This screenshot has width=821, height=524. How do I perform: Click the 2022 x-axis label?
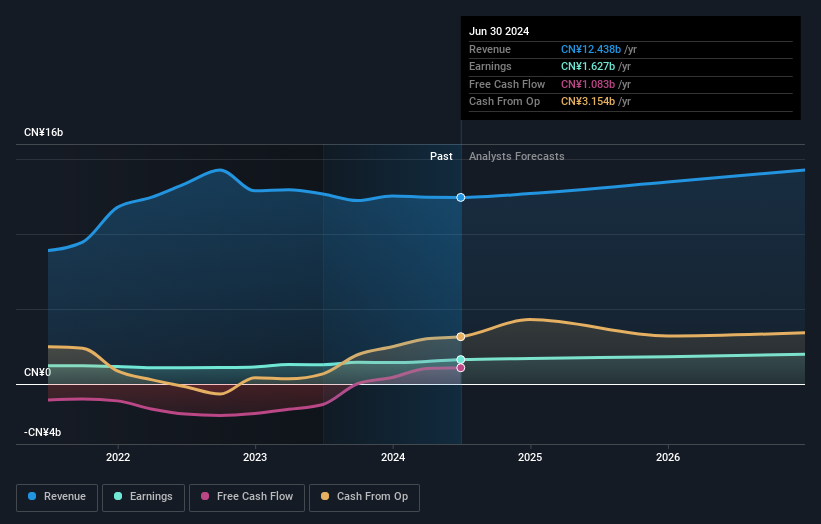(118, 458)
